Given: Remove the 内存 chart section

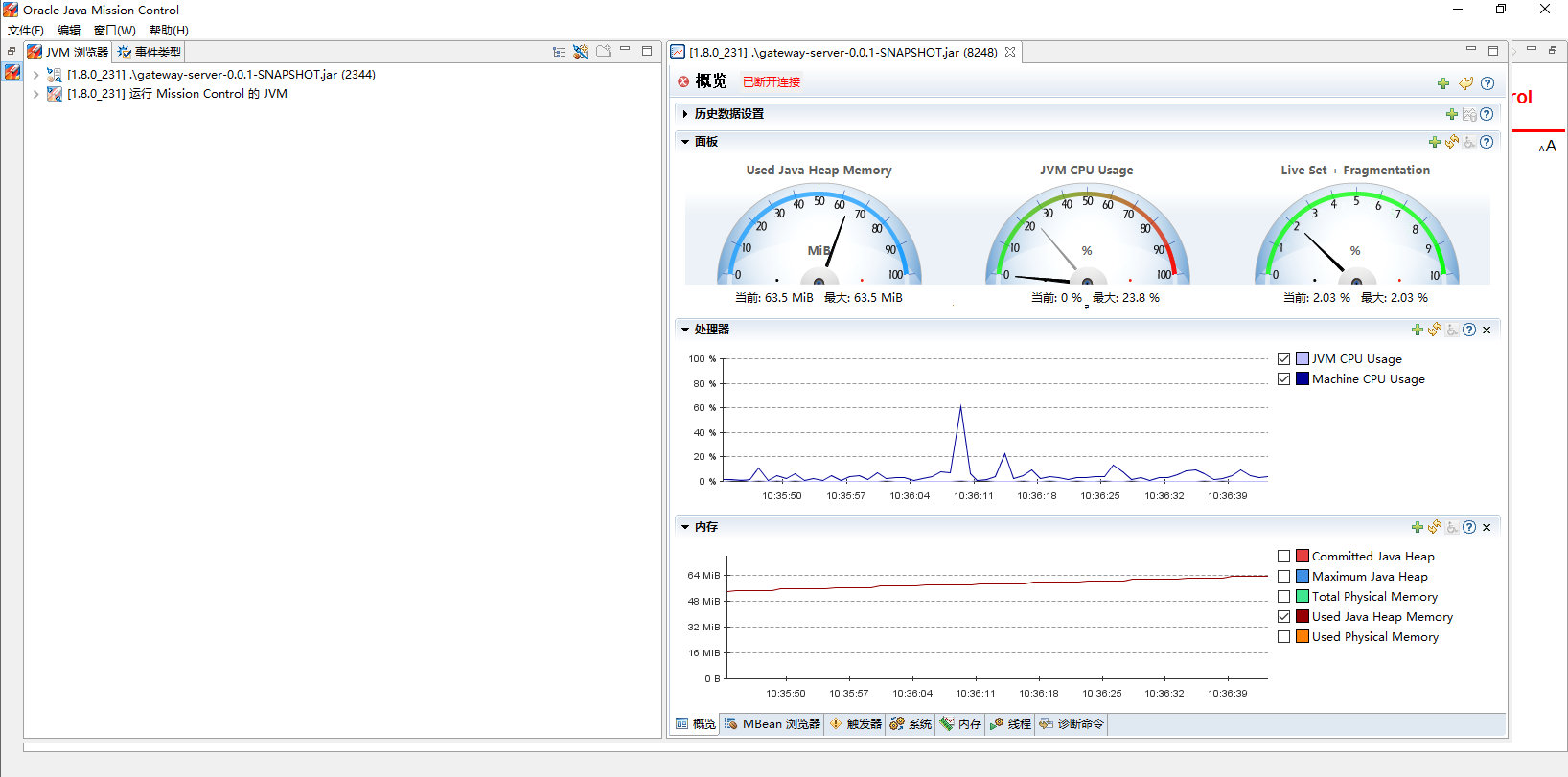Looking at the screenshot, I should click(x=1487, y=527).
